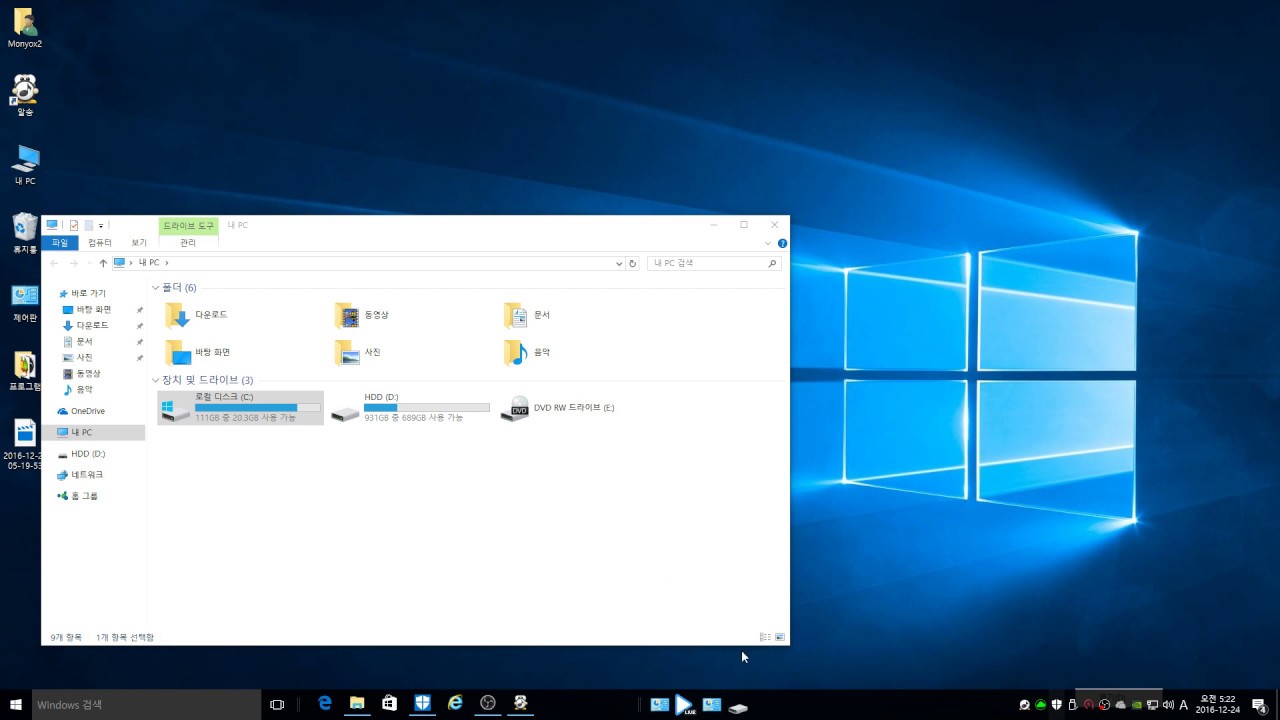Expand the ribbon with the chevron
The image size is (1280, 720).
(x=768, y=243)
